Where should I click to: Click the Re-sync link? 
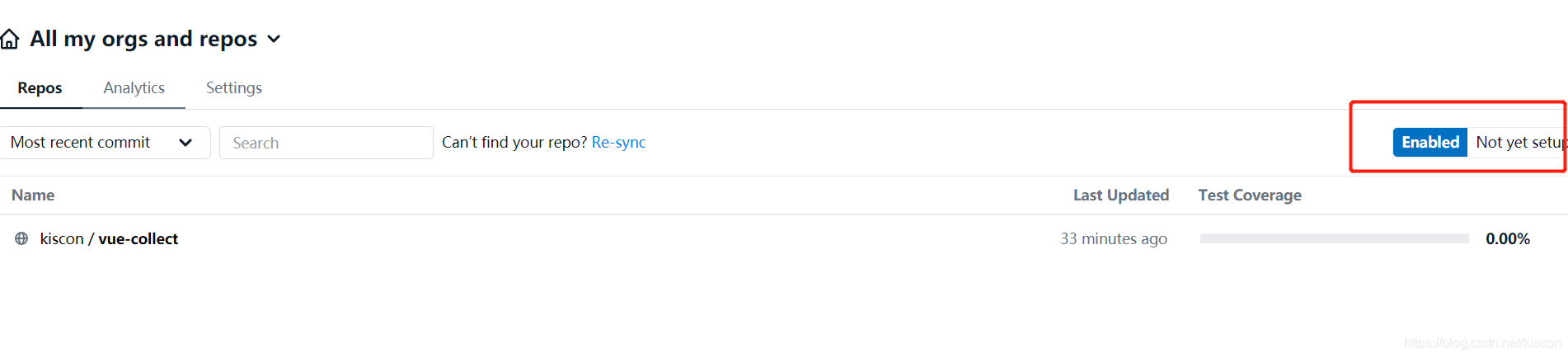coord(618,143)
